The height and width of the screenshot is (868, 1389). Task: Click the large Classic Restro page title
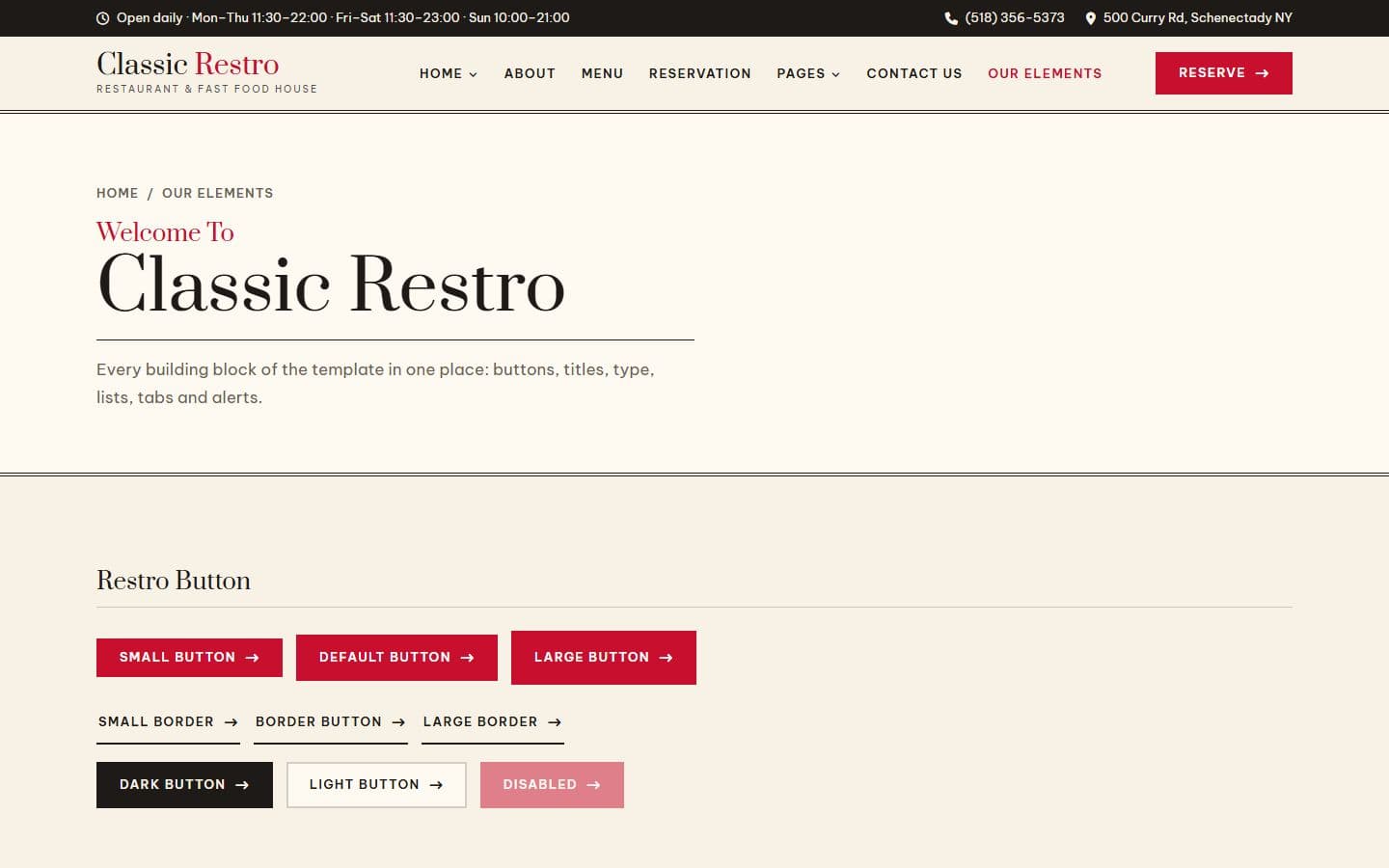click(331, 285)
